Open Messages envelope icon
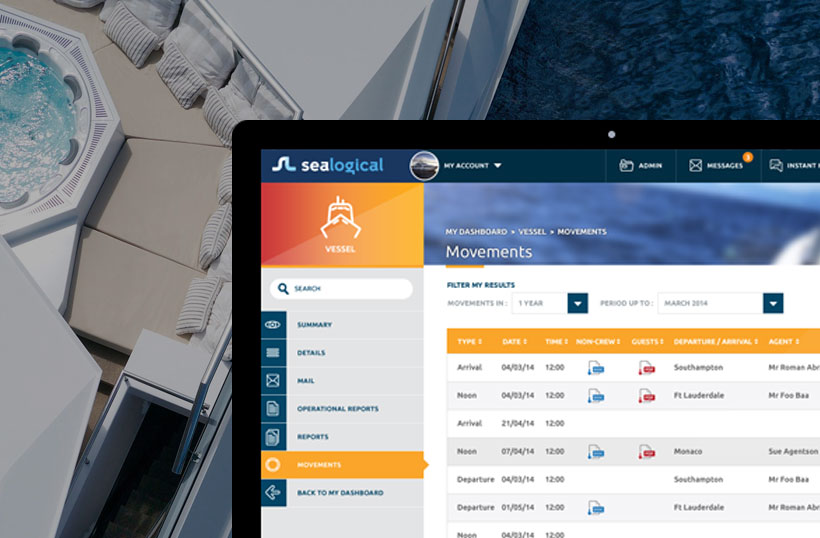Image resolution: width=820 pixels, height=538 pixels. click(x=695, y=166)
